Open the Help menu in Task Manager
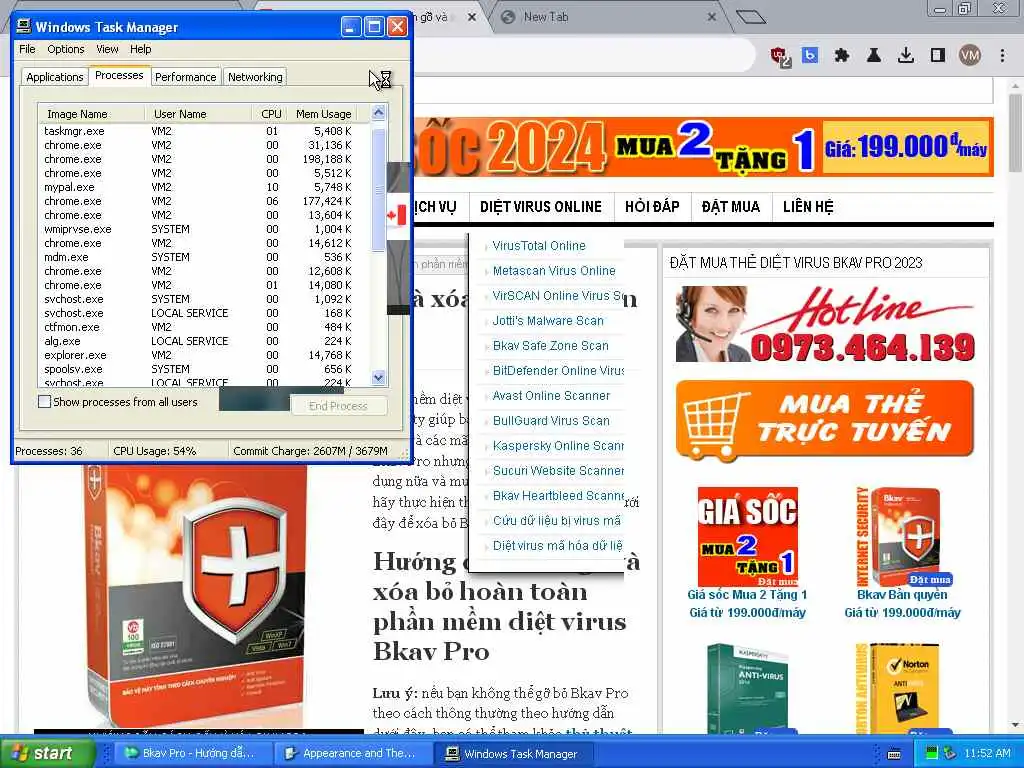The width and height of the screenshot is (1024, 768). point(140,49)
